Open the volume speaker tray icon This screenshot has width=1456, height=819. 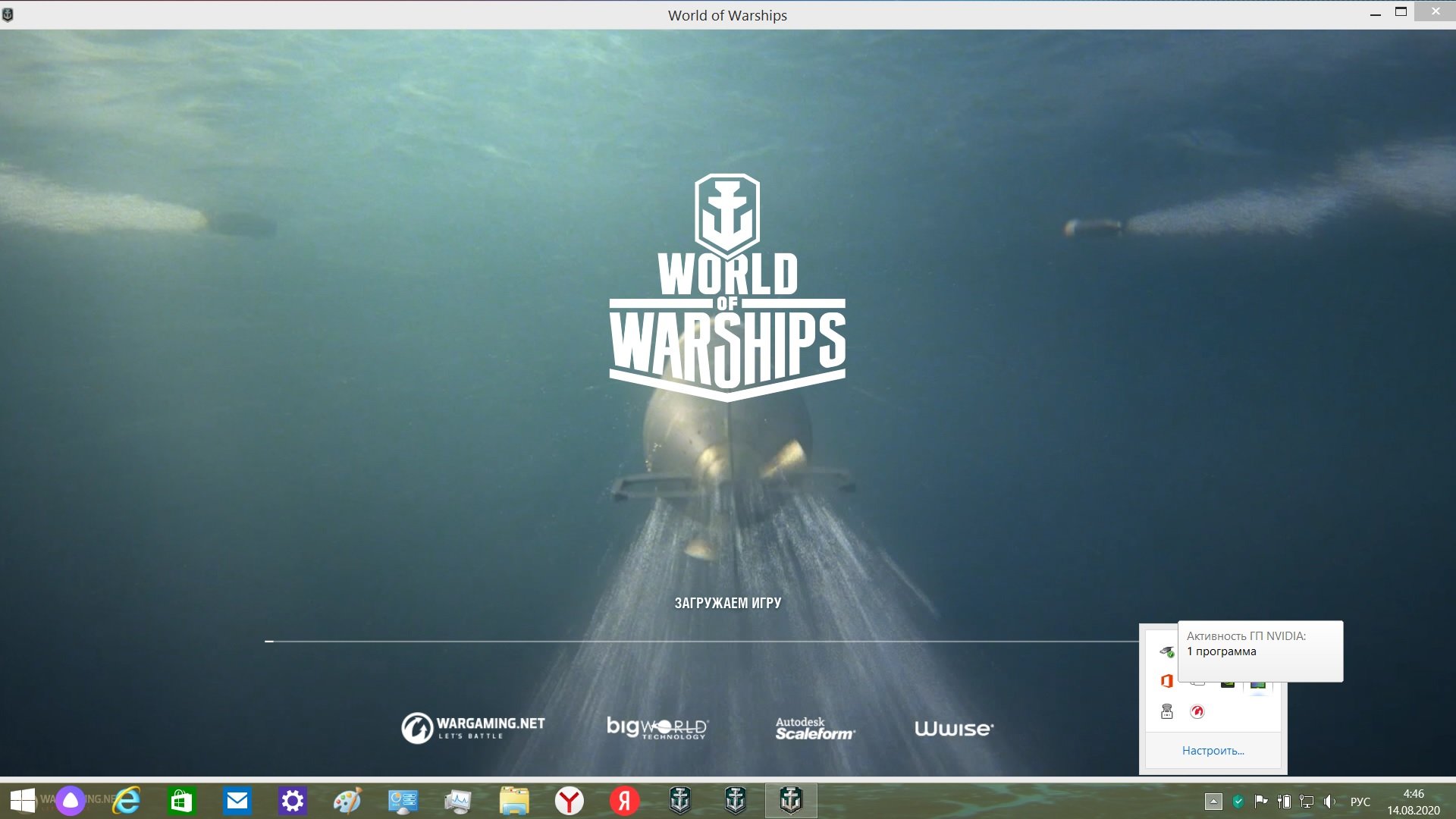(1329, 802)
